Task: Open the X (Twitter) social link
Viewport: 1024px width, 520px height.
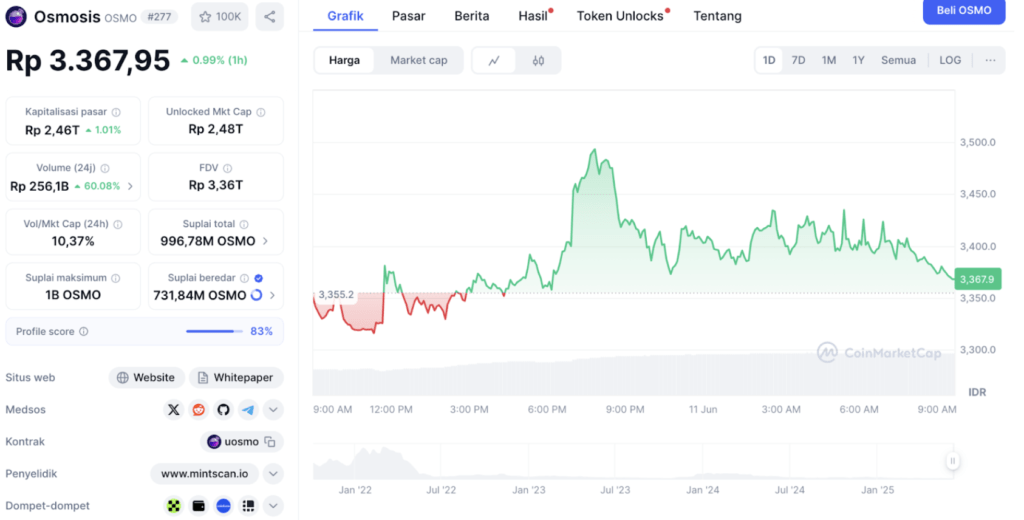Action: [x=174, y=410]
